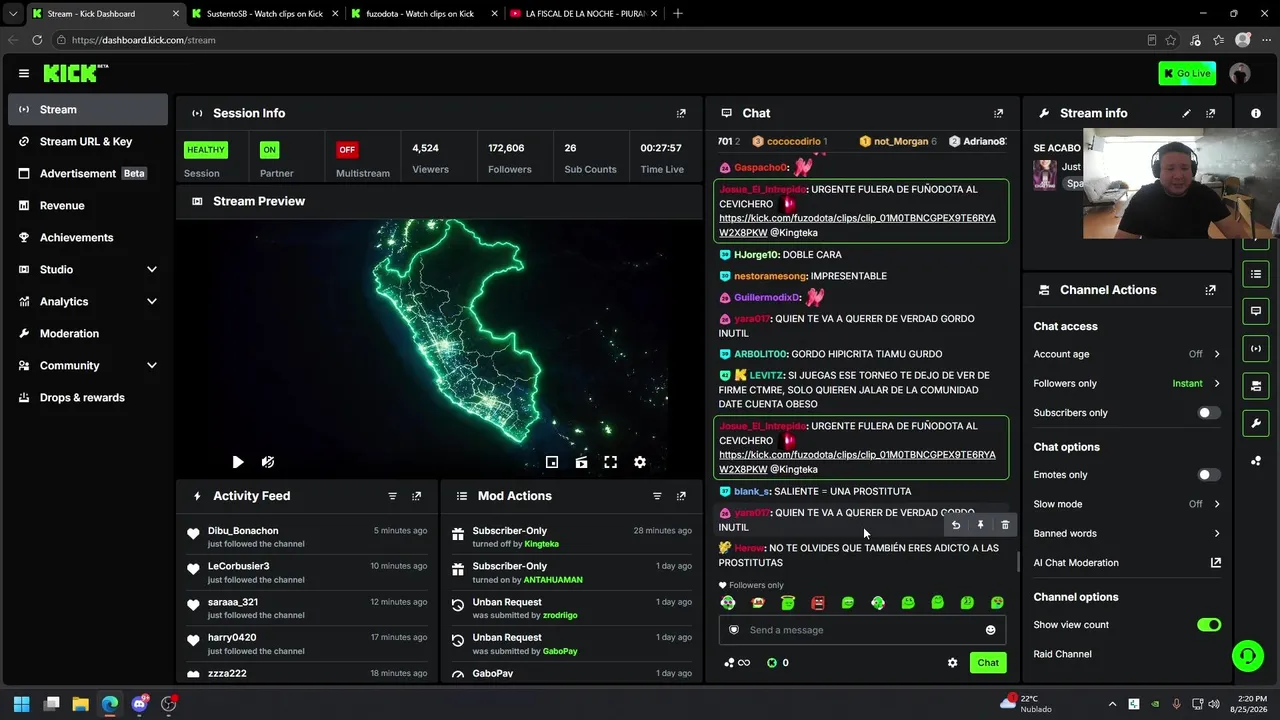
Task: Pop out the Session Info panel
Action: (x=681, y=113)
